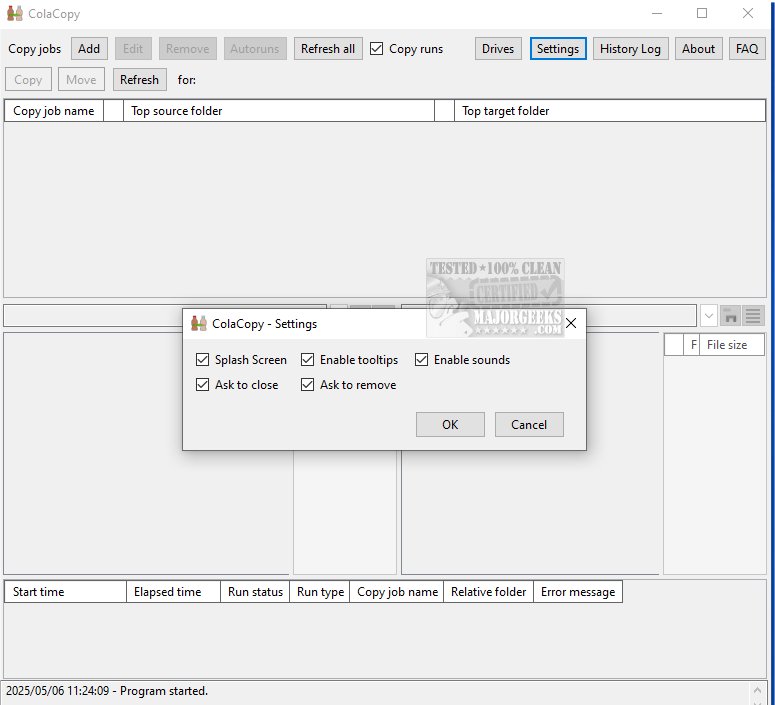Expand the path dropdown arrow
Image resolution: width=775 pixels, height=705 pixels.
pos(709,315)
